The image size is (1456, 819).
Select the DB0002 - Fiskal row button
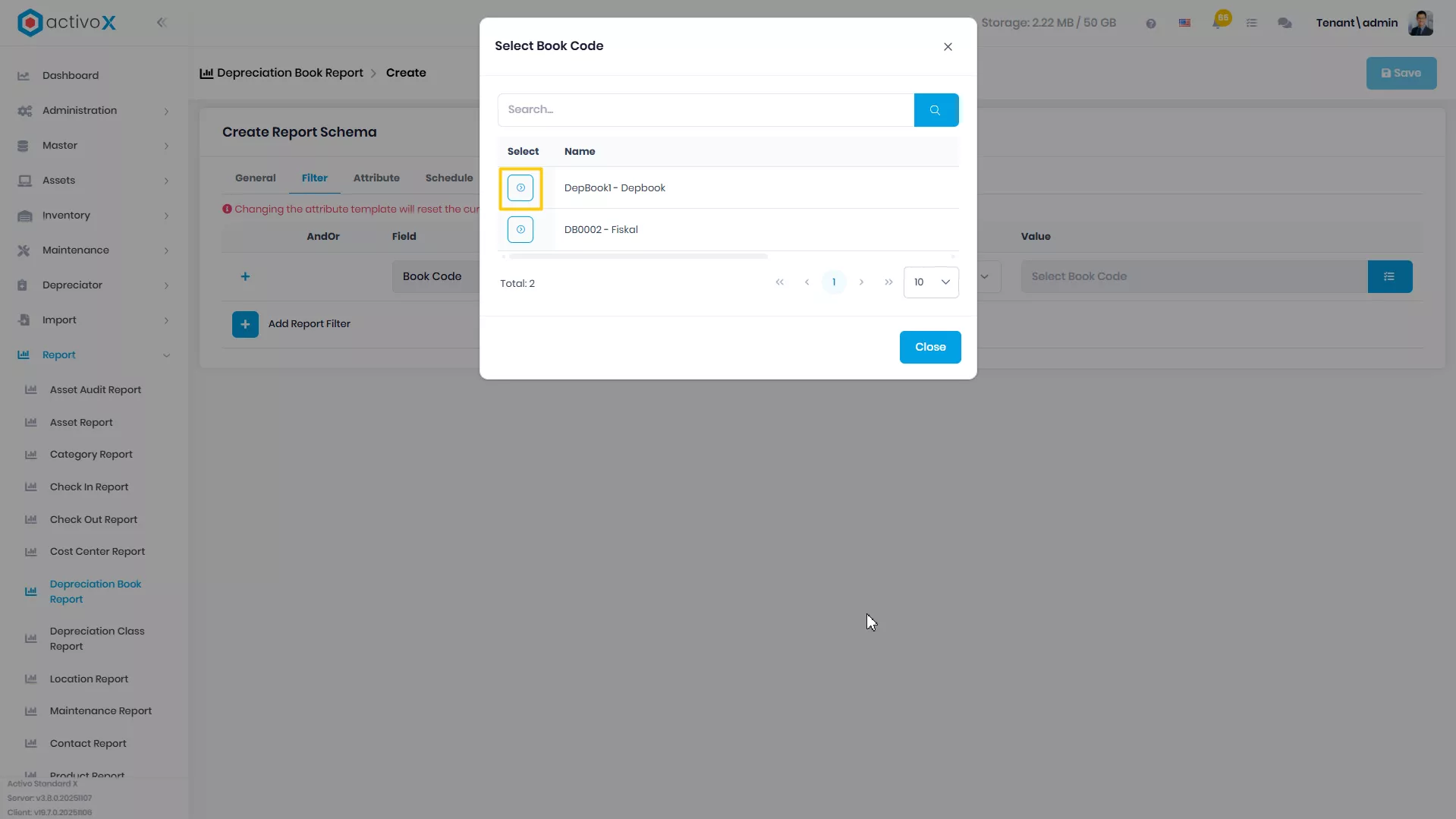point(520,229)
